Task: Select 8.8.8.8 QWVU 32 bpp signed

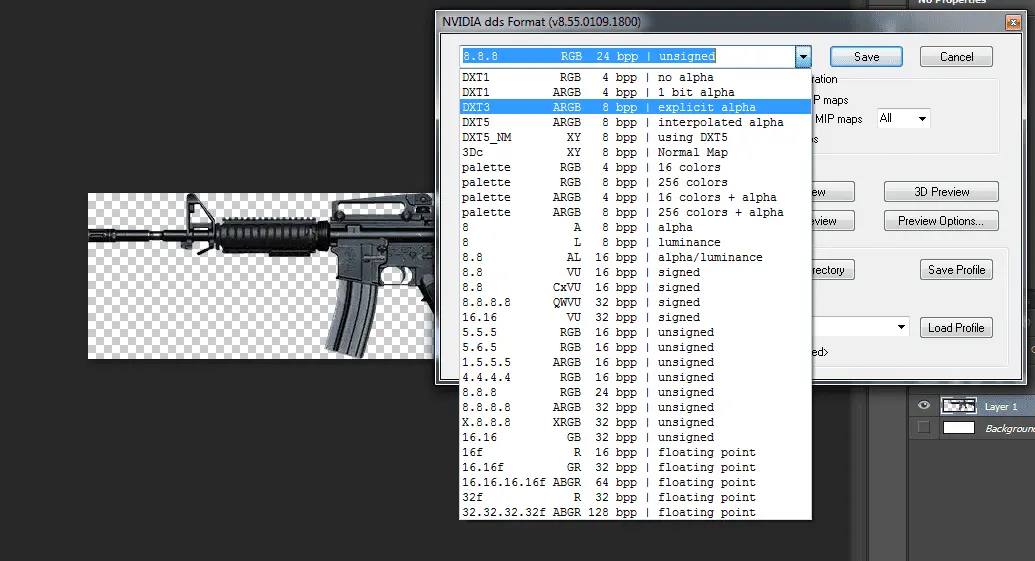Action: click(635, 302)
